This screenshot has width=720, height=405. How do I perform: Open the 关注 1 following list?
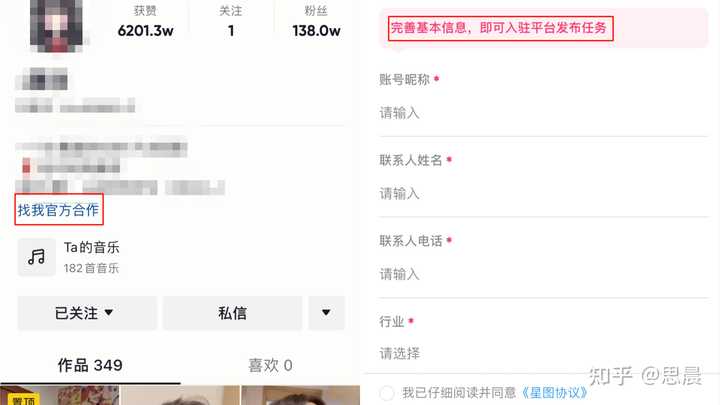tap(231, 22)
